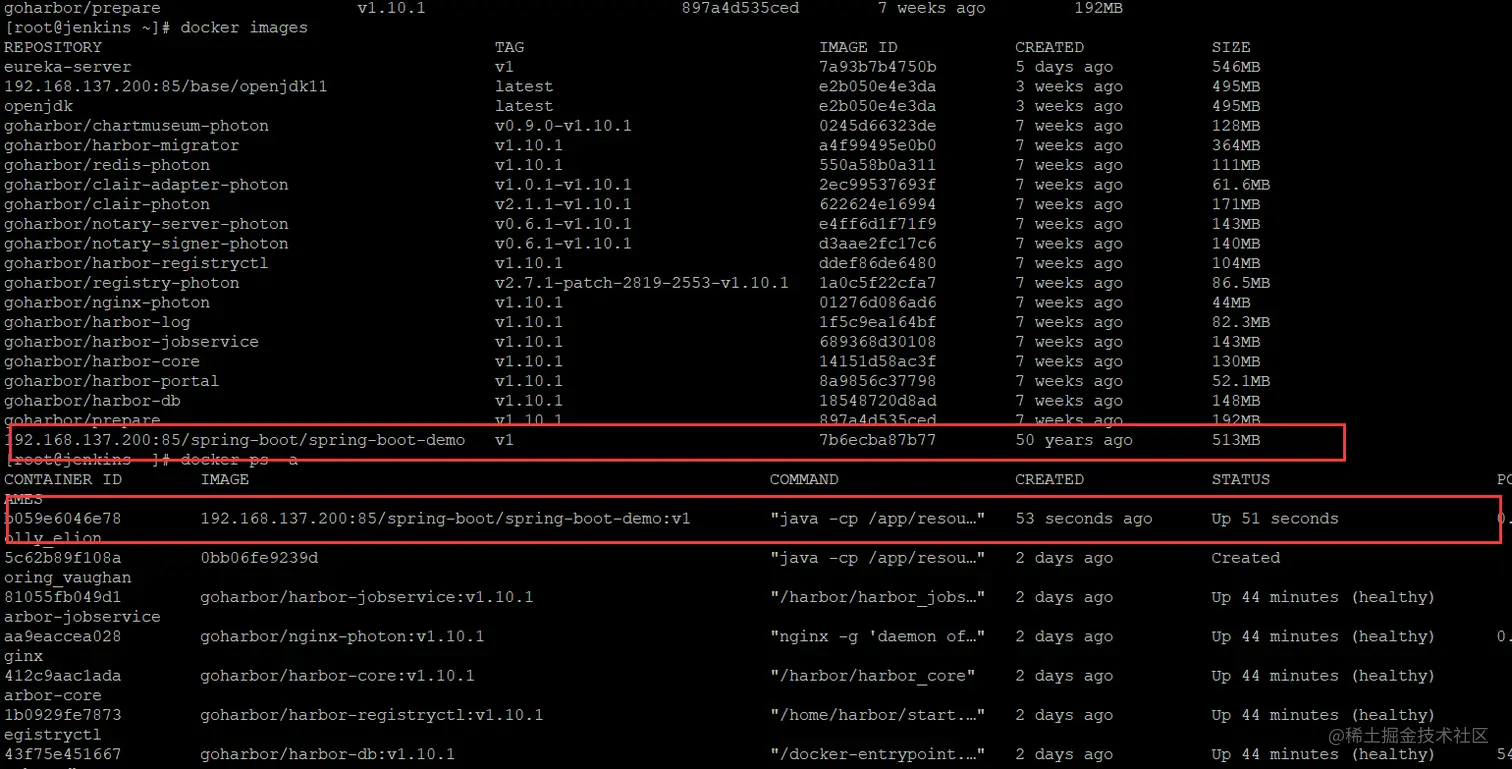This screenshot has height=769, width=1512.
Task: Click goharbor/harbor-portal repository name
Action: click(x=112, y=381)
